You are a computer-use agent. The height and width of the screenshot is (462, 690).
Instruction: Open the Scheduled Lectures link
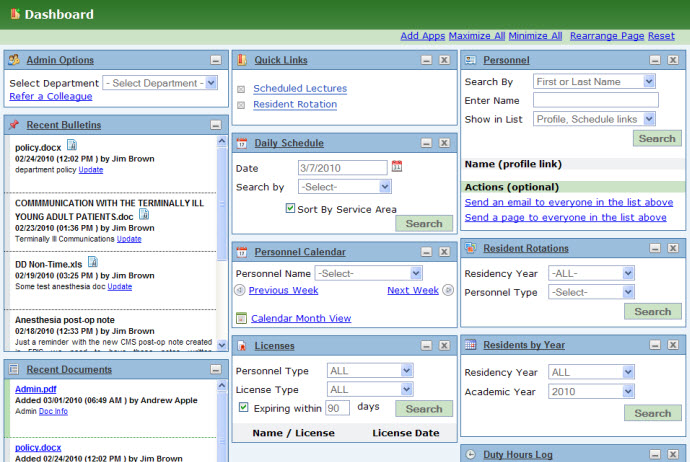click(300, 88)
